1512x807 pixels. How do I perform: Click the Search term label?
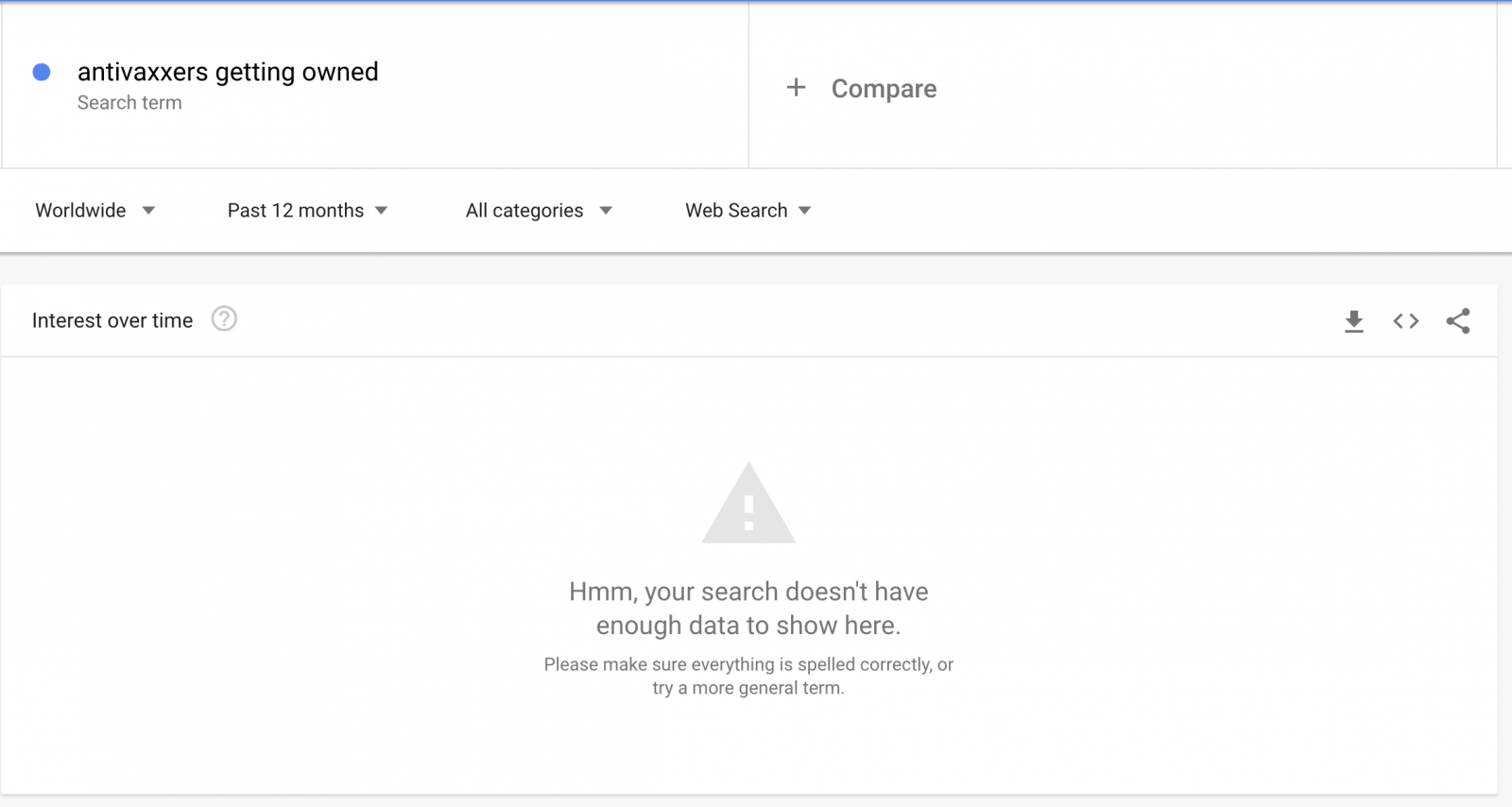point(129,103)
